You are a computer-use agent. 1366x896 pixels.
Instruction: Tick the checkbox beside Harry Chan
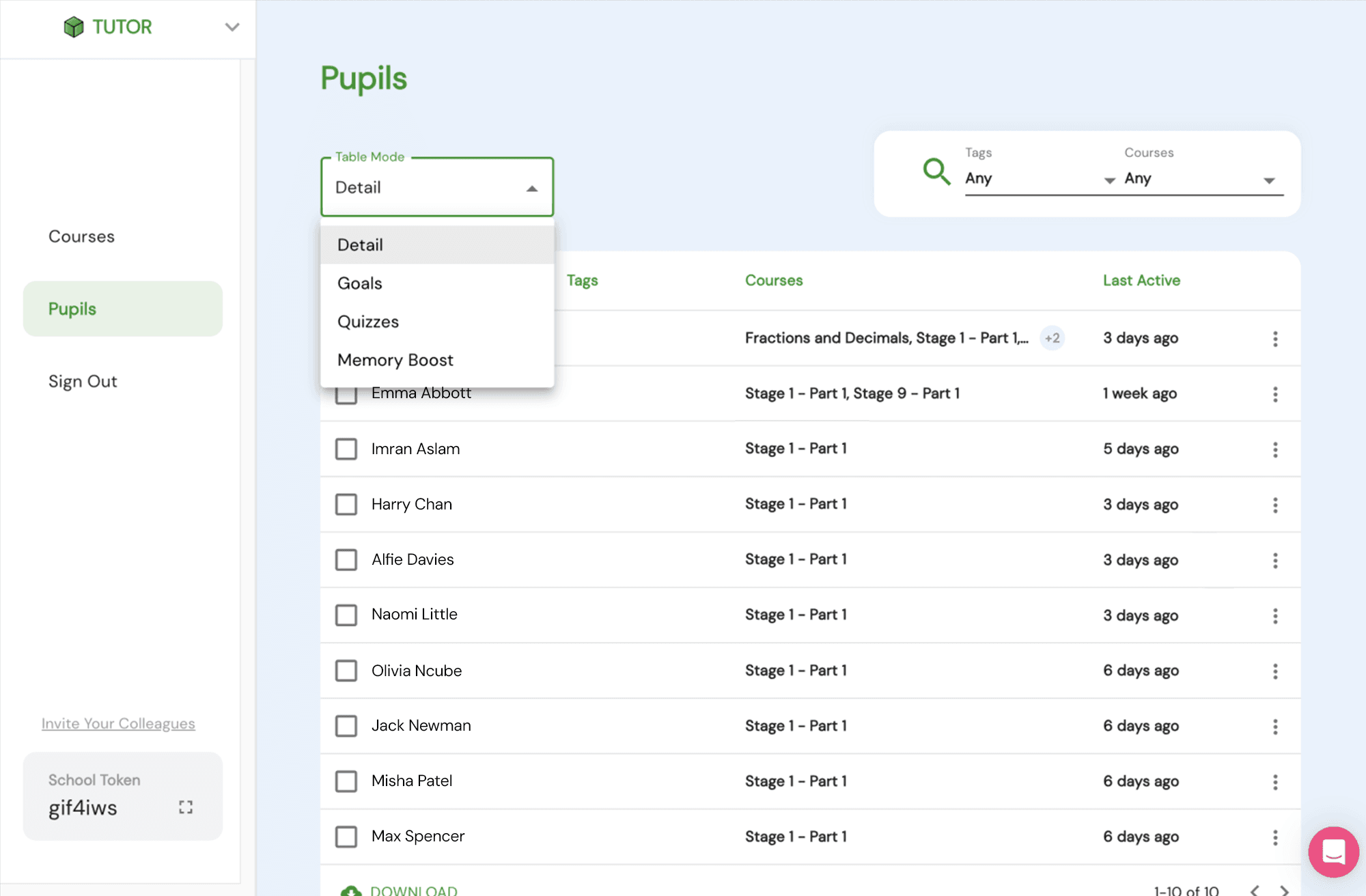pos(346,505)
